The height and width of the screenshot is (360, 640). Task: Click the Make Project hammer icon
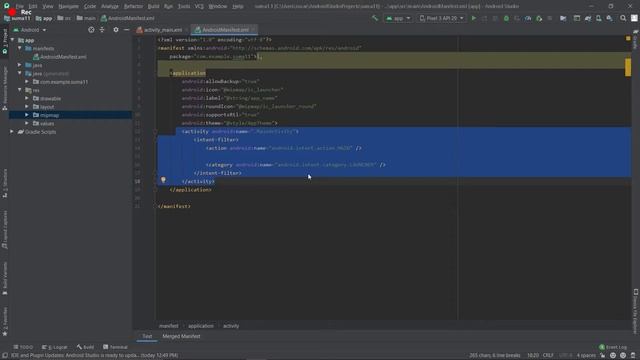pos(375,18)
